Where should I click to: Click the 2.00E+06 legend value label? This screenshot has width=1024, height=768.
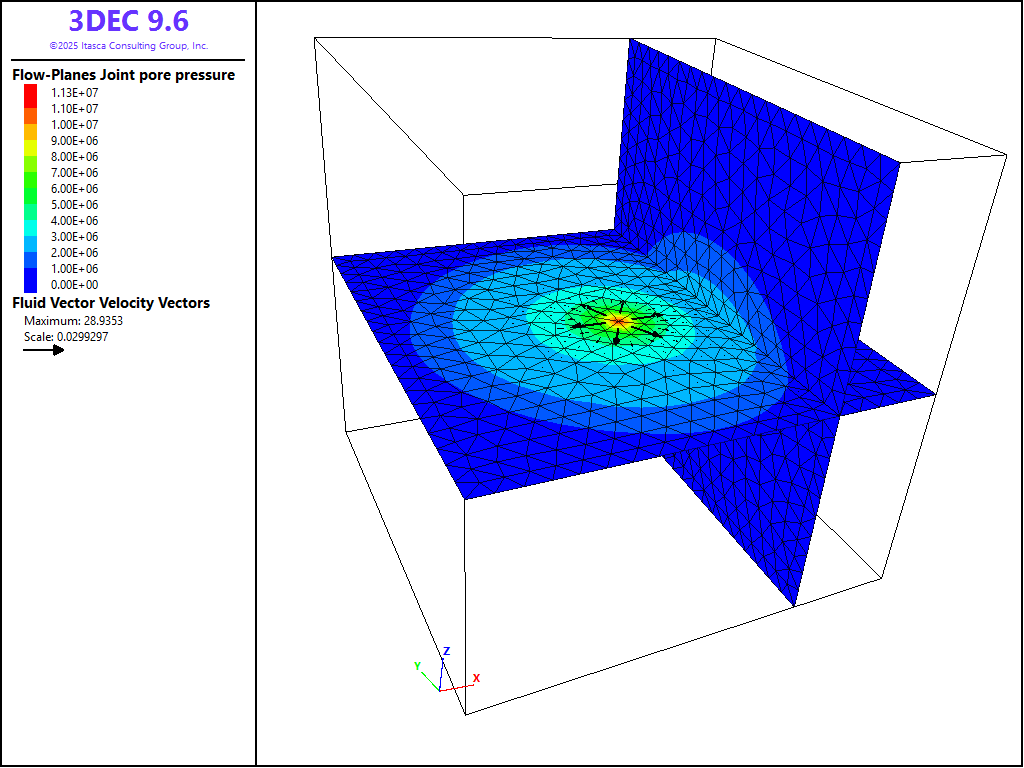[75, 253]
